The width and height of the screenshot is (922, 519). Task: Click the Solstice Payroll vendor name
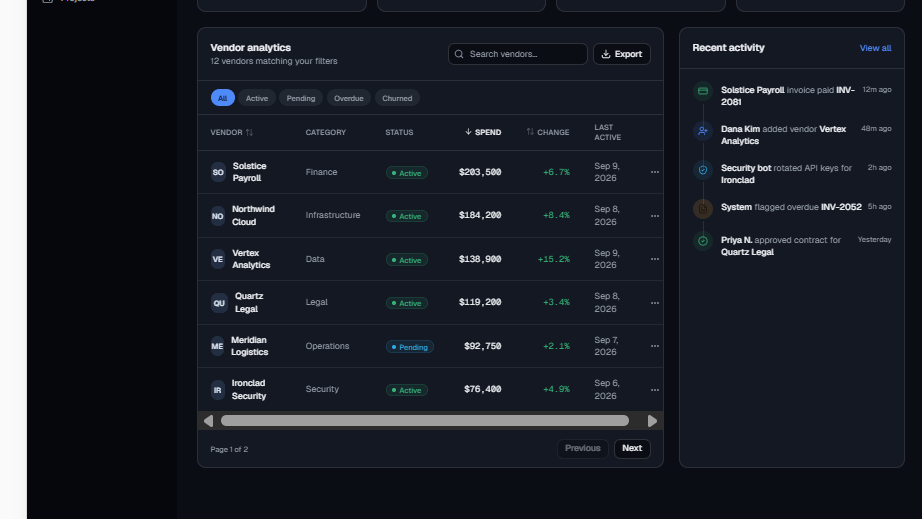click(x=249, y=172)
